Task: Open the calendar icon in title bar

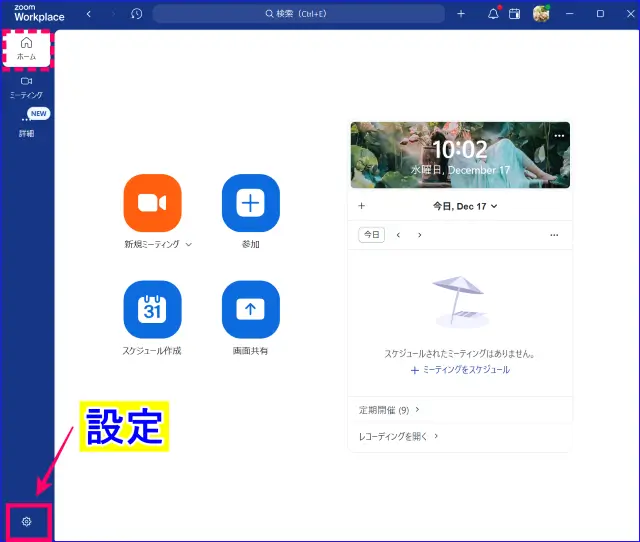Action: tap(514, 14)
